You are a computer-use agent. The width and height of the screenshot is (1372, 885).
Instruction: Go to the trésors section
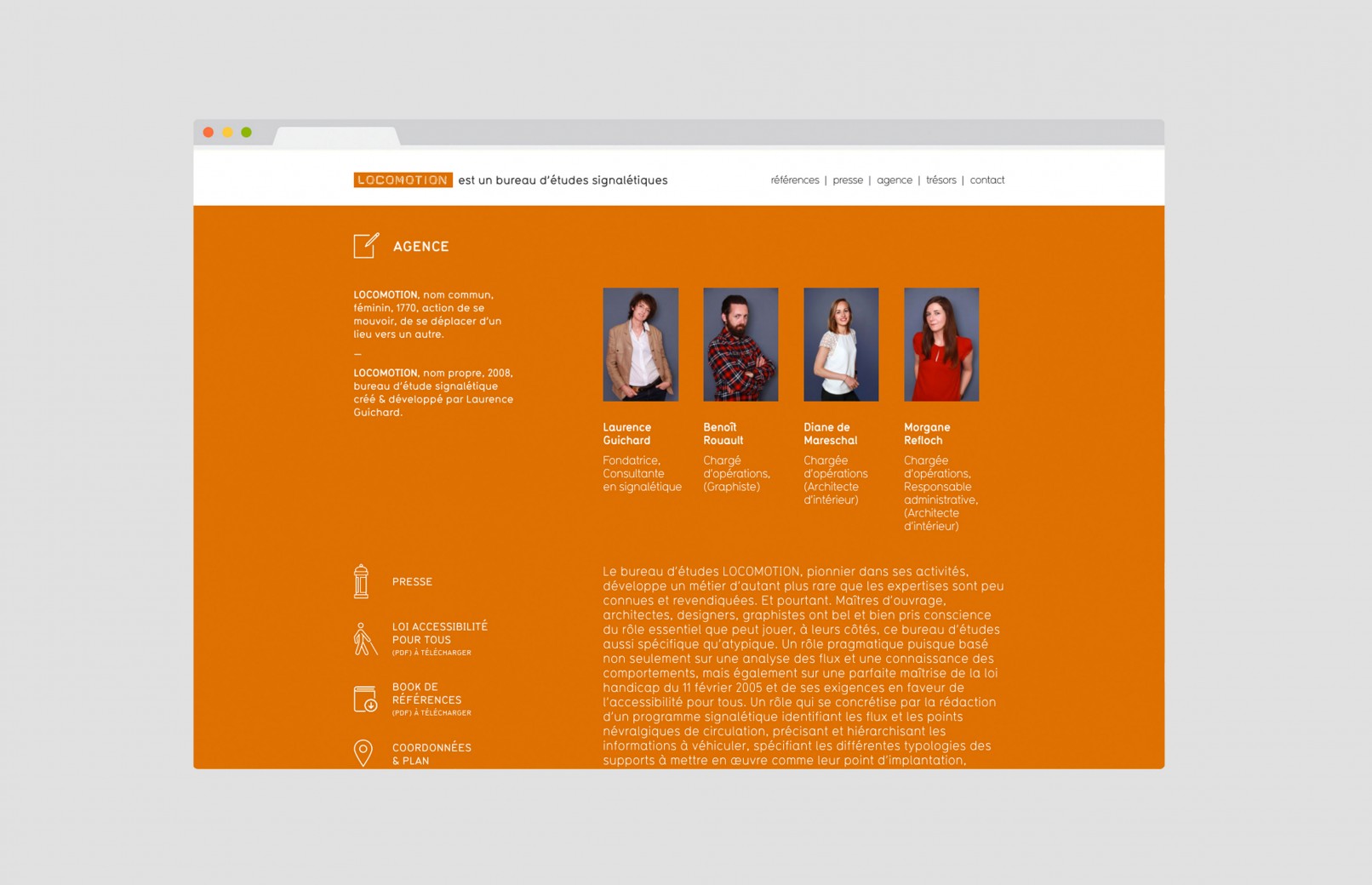(940, 180)
